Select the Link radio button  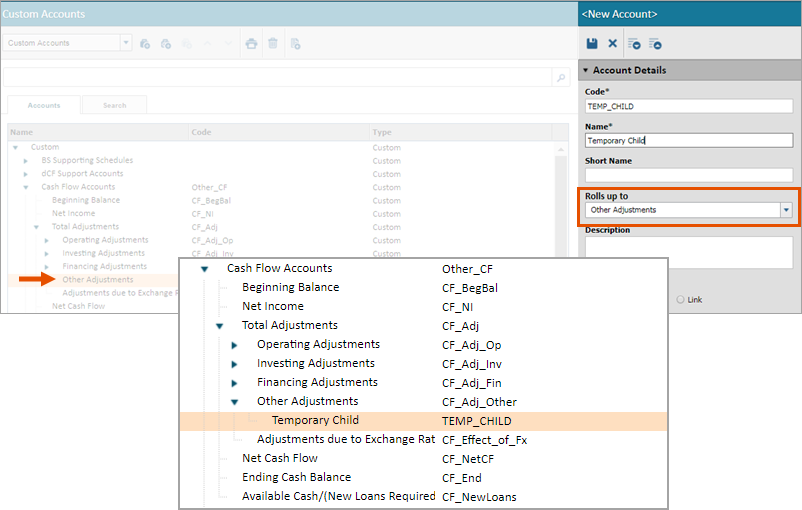[680, 299]
